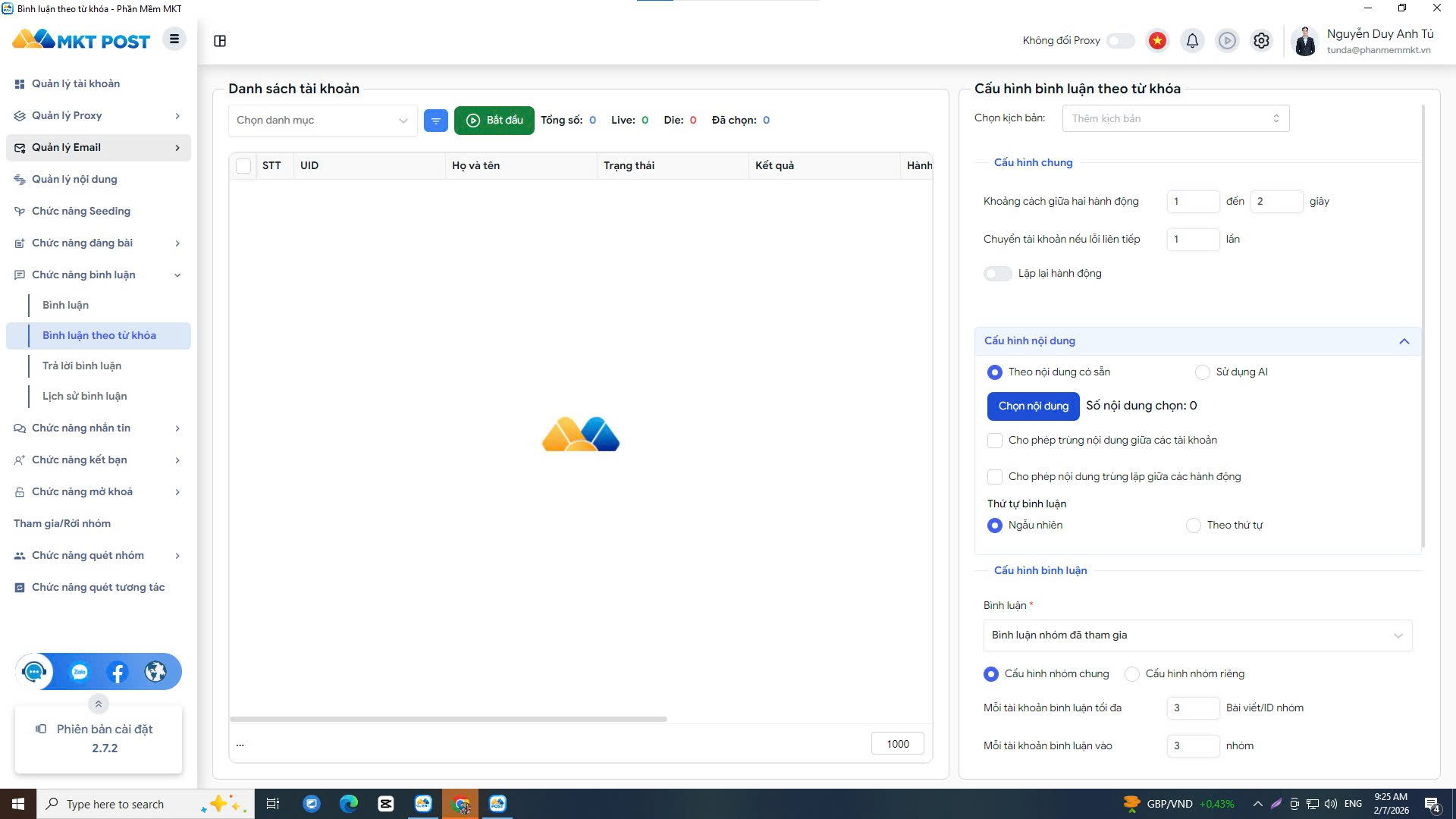Click the filter icon beside Chọn danh mục
The image size is (1456, 819).
tap(435, 120)
